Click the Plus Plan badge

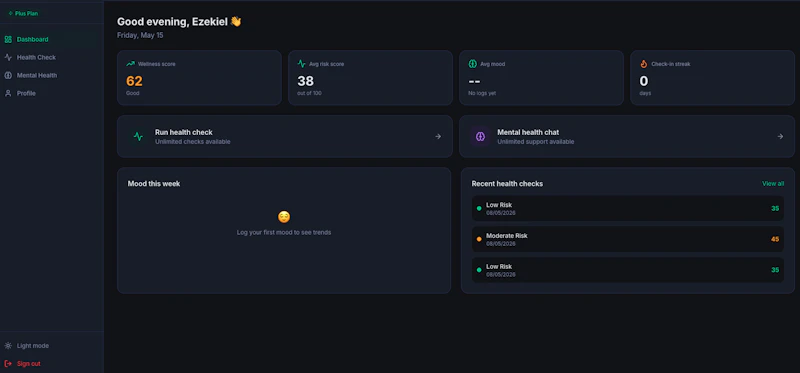point(23,13)
